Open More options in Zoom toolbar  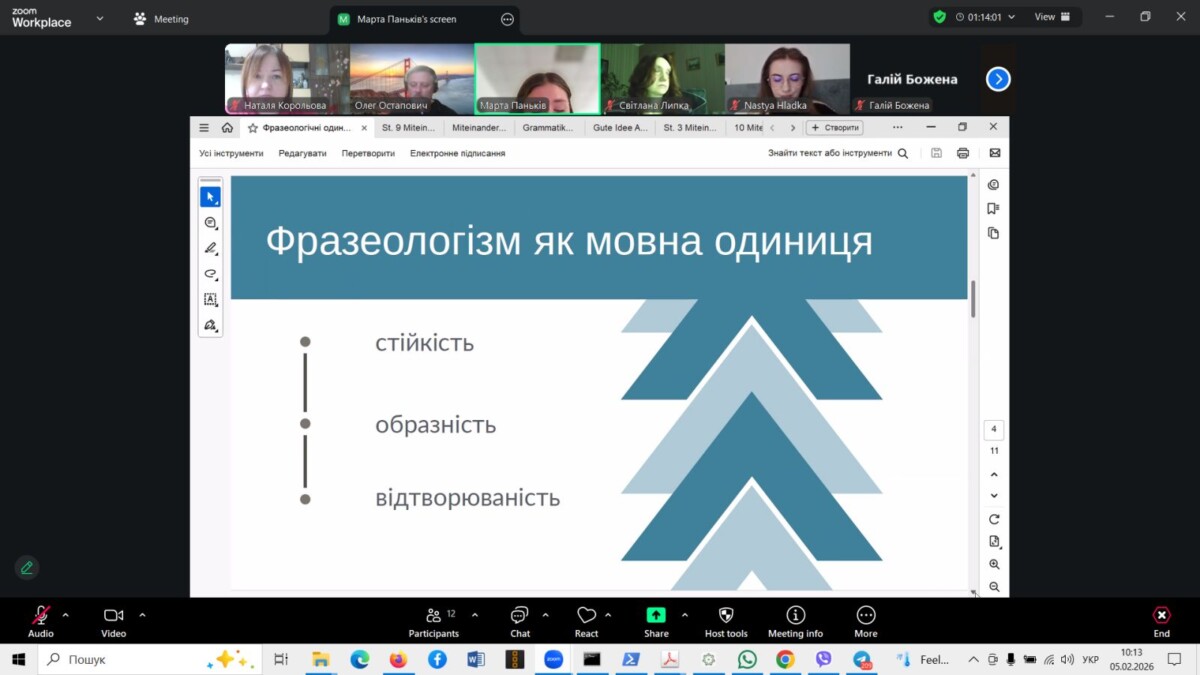[866, 621]
